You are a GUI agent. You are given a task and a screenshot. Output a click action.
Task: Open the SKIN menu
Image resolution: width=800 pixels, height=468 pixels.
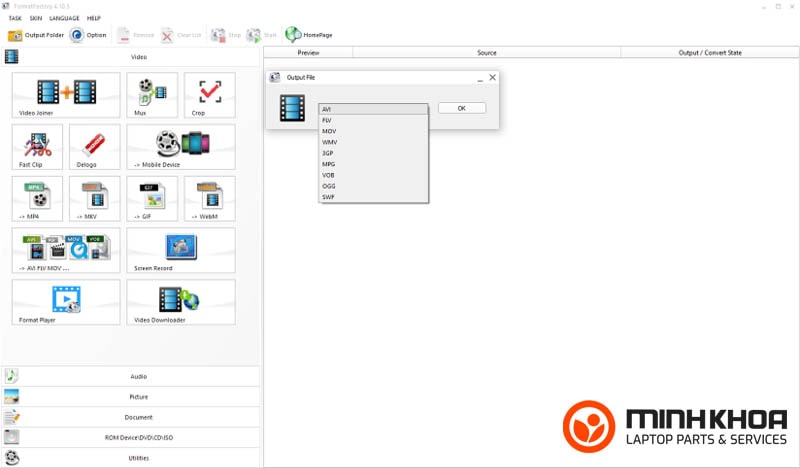(x=36, y=18)
